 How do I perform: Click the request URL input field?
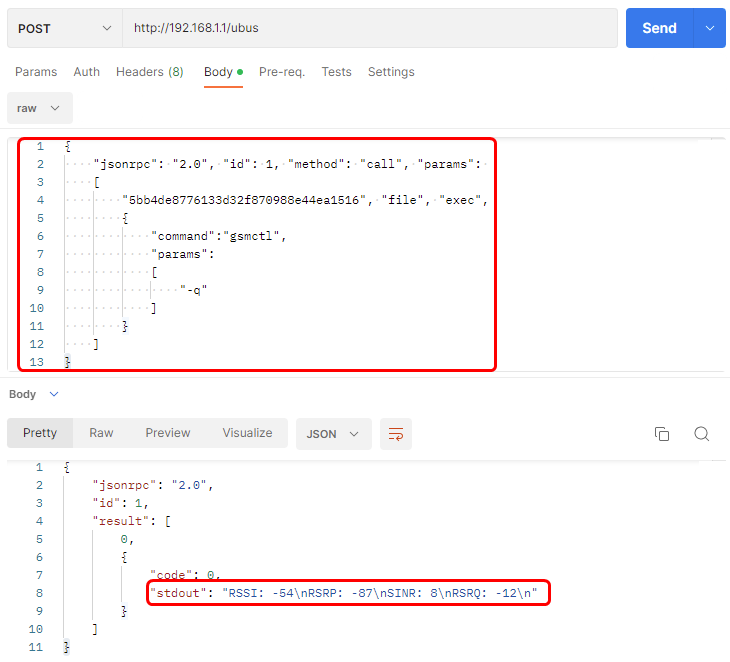370,28
